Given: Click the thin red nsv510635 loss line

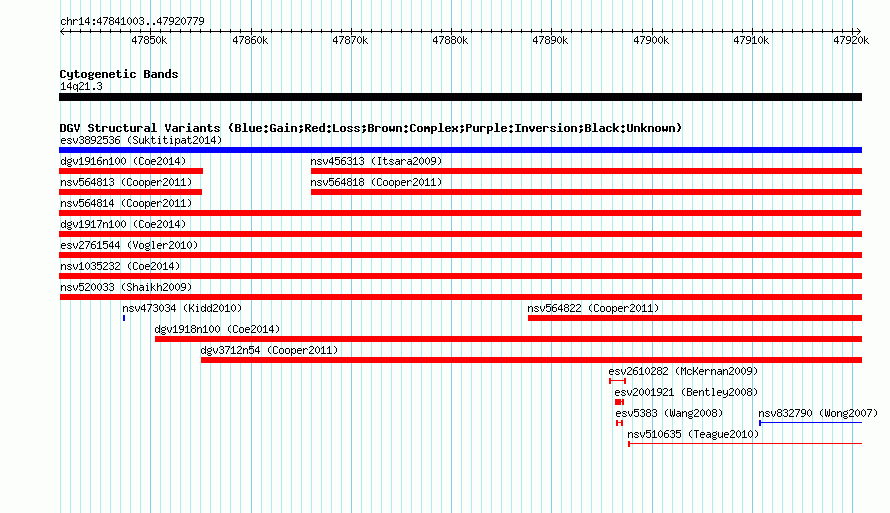Looking at the screenshot, I should (x=745, y=444).
